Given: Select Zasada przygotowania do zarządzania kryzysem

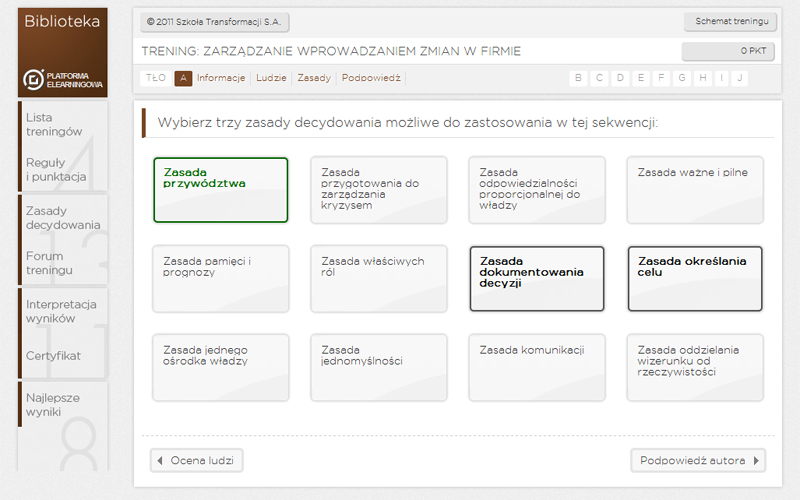Looking at the screenshot, I should 379,190.
